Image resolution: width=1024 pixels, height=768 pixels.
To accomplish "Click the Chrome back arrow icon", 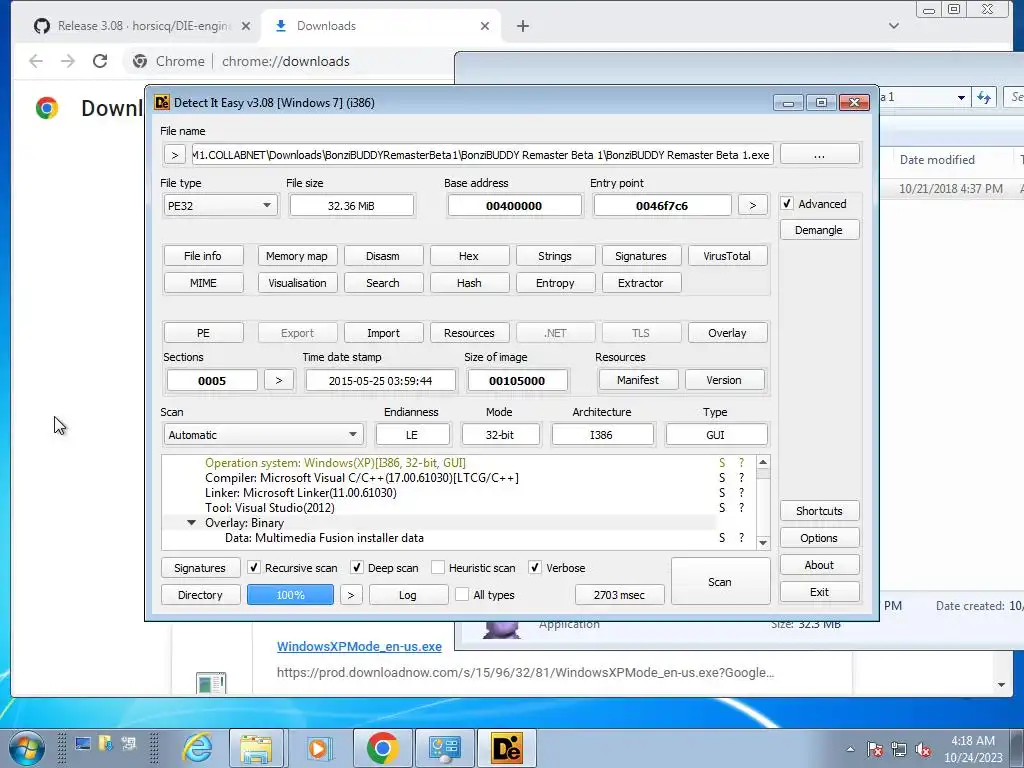I will pyautogui.click(x=36, y=61).
